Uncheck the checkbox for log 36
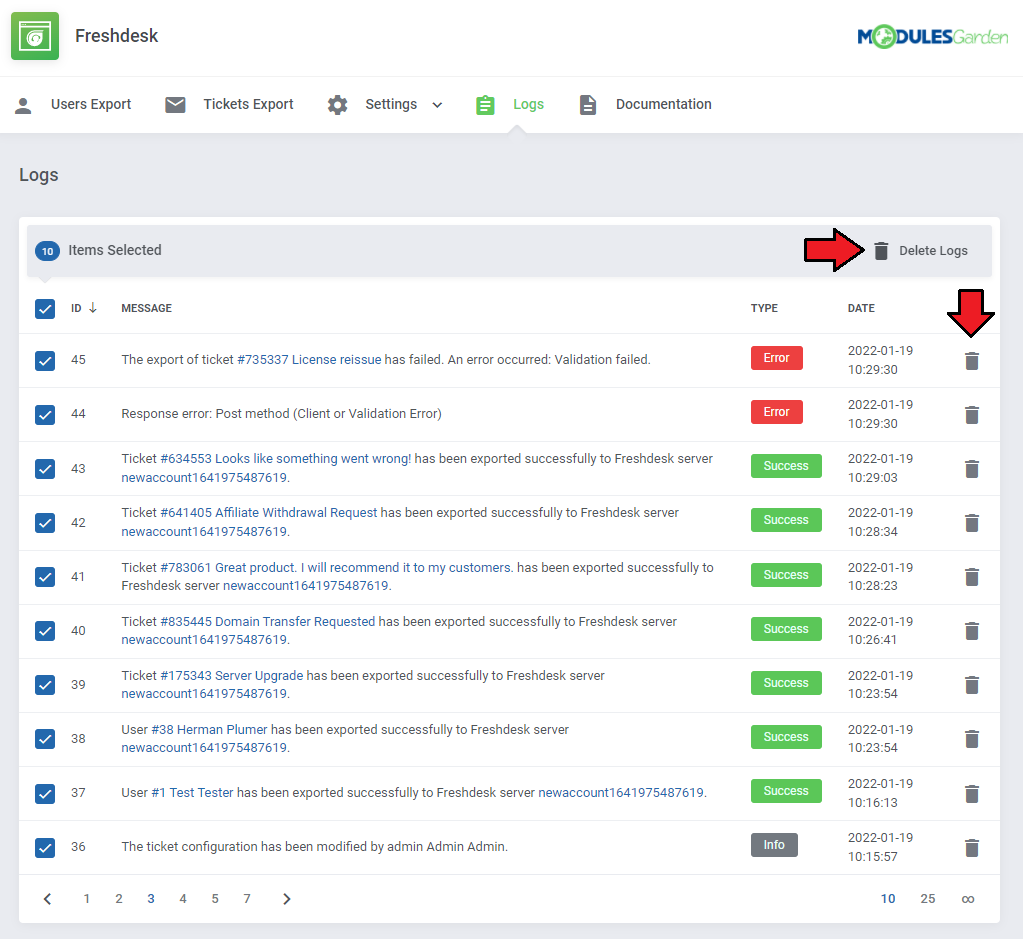Screen dimensions: 1023x939 click(45, 848)
